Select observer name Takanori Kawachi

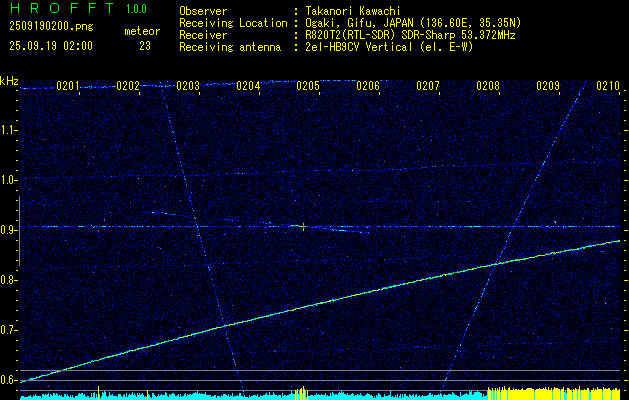coord(353,11)
